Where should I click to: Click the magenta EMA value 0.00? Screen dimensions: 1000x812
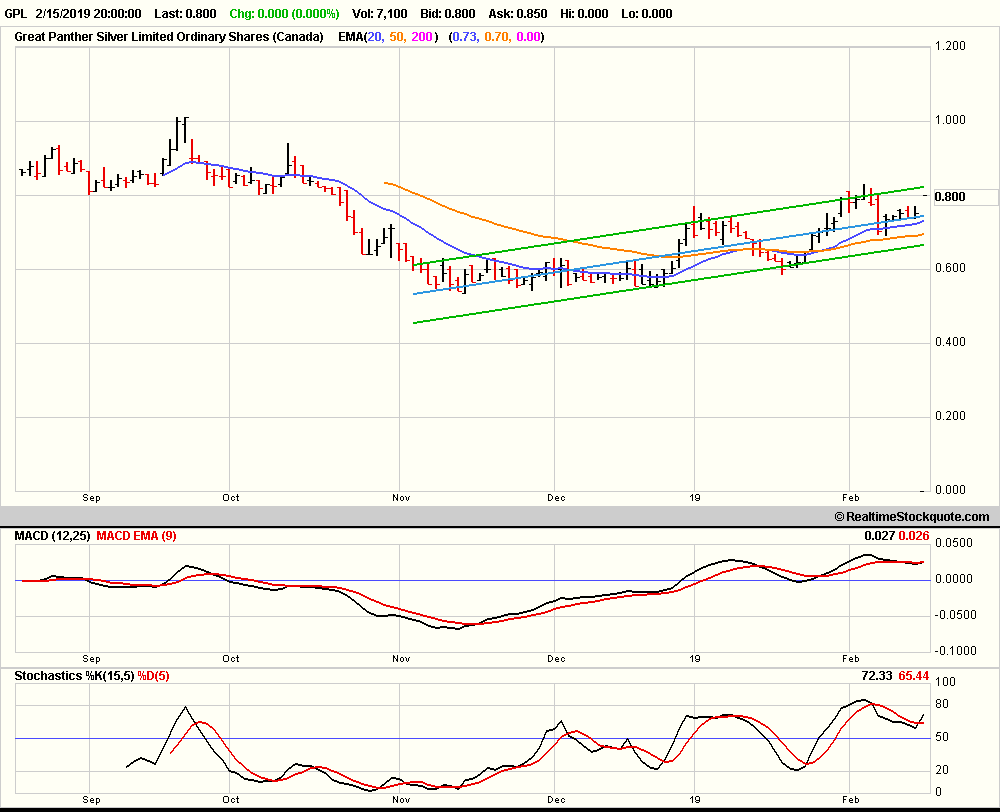click(x=528, y=36)
